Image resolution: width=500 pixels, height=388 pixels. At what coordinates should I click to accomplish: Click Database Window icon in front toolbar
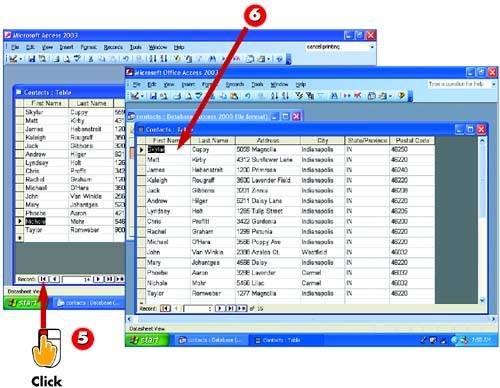[371, 96]
